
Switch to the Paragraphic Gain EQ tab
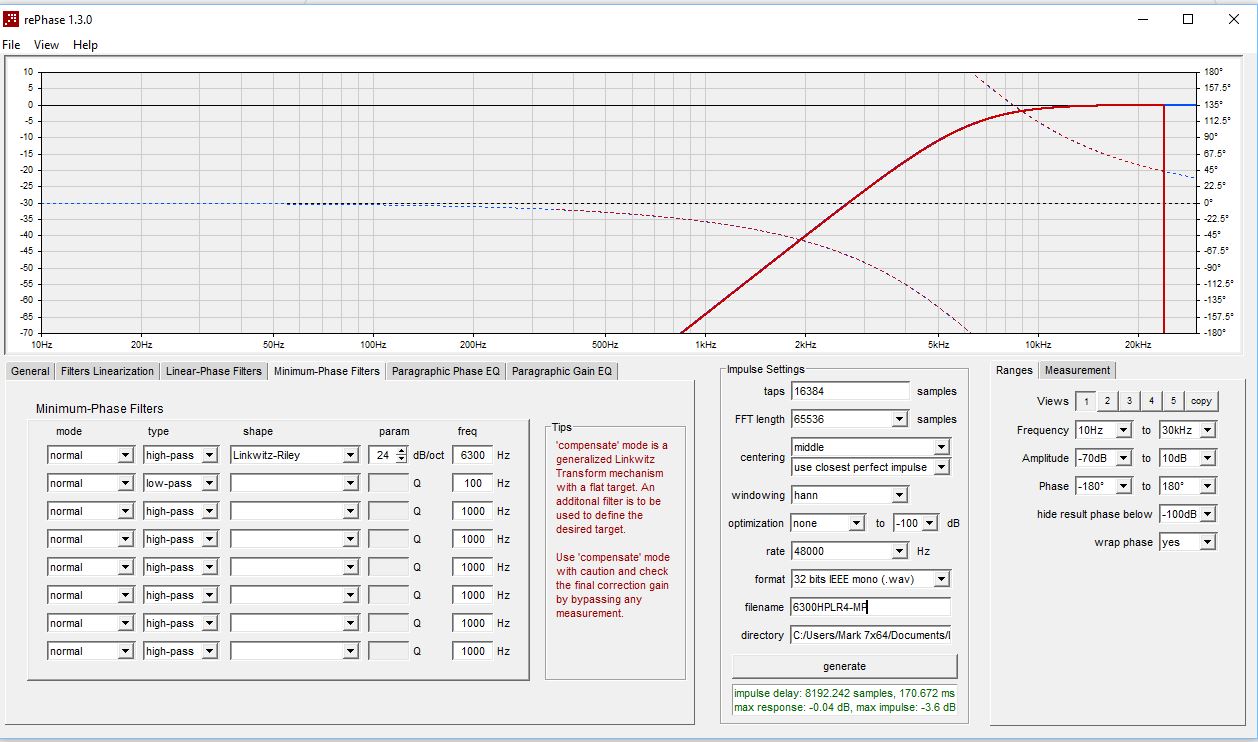562,371
